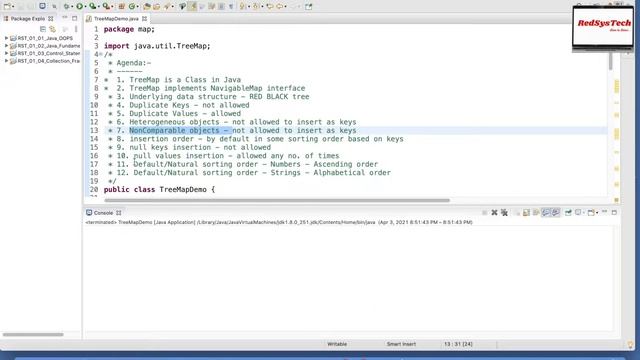Click the Open Task folder icon
This screenshot has height=360, width=640.
pyautogui.click(x=157, y=6)
